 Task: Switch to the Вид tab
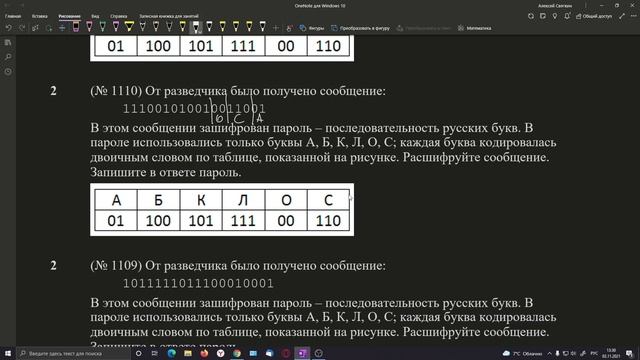[x=95, y=16]
